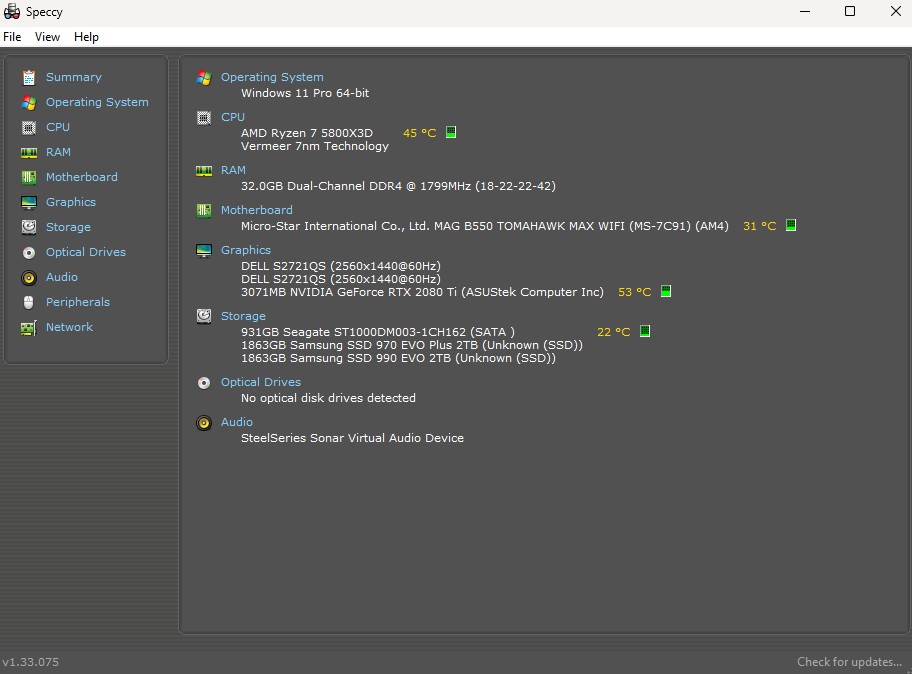Click the Samsung SSD 990 EVO 2TB row
The height and width of the screenshot is (674, 912).
coord(398,358)
